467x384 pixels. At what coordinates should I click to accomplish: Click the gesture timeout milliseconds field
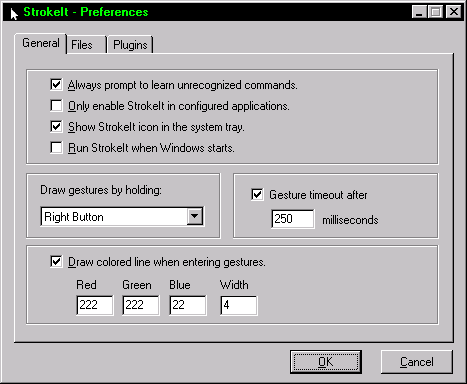click(292, 219)
